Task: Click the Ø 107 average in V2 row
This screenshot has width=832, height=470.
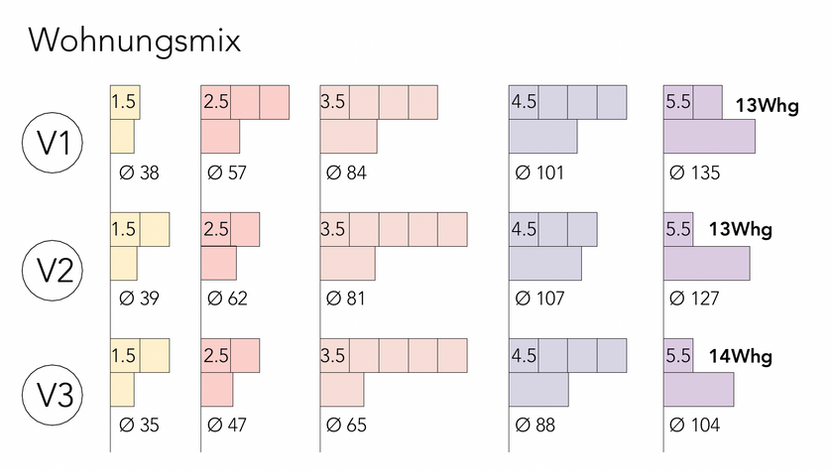Action: pyautogui.click(x=540, y=299)
